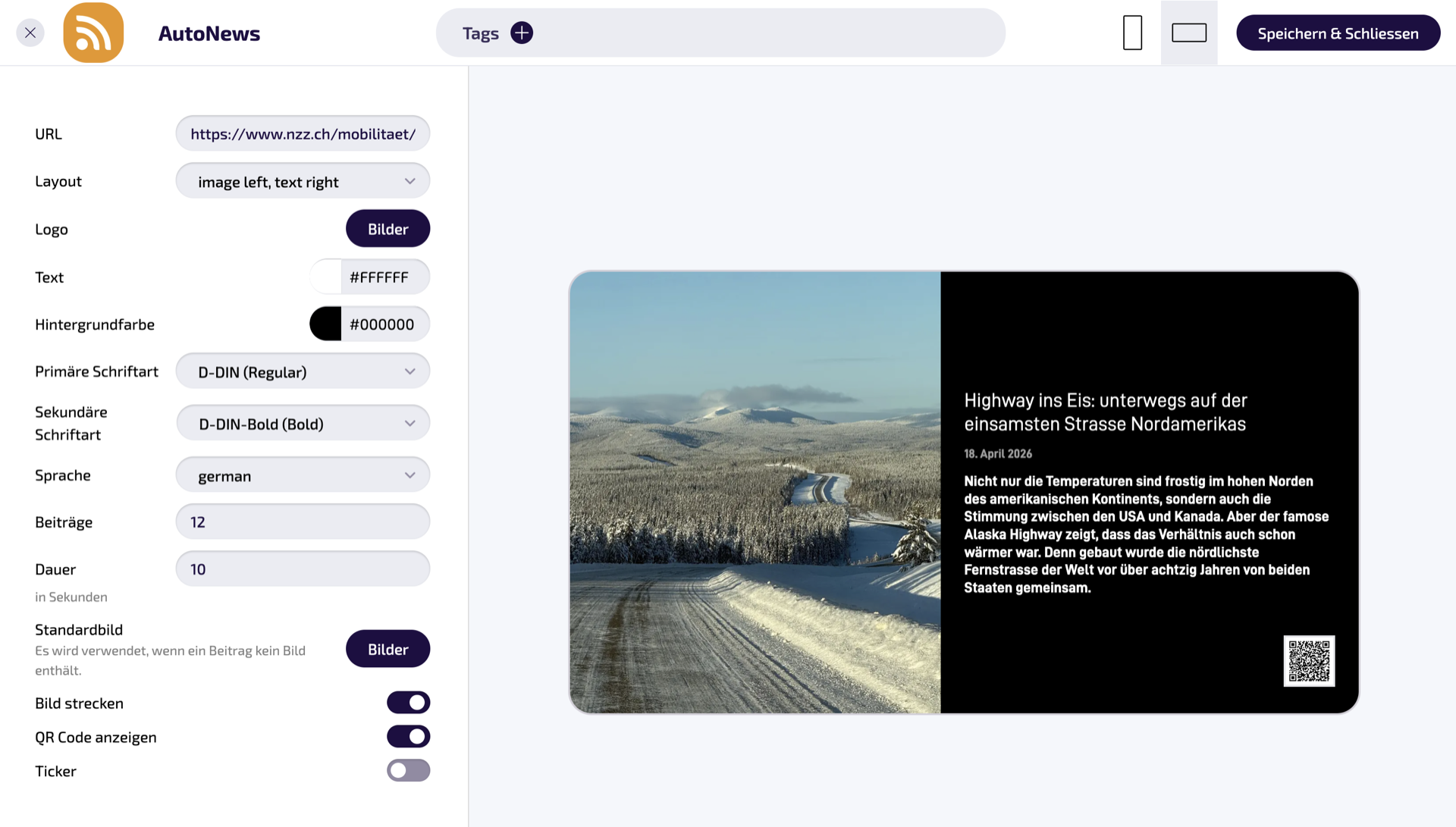Open the black Hintergrundfarbe color swatch
1456x827 pixels.
click(326, 324)
